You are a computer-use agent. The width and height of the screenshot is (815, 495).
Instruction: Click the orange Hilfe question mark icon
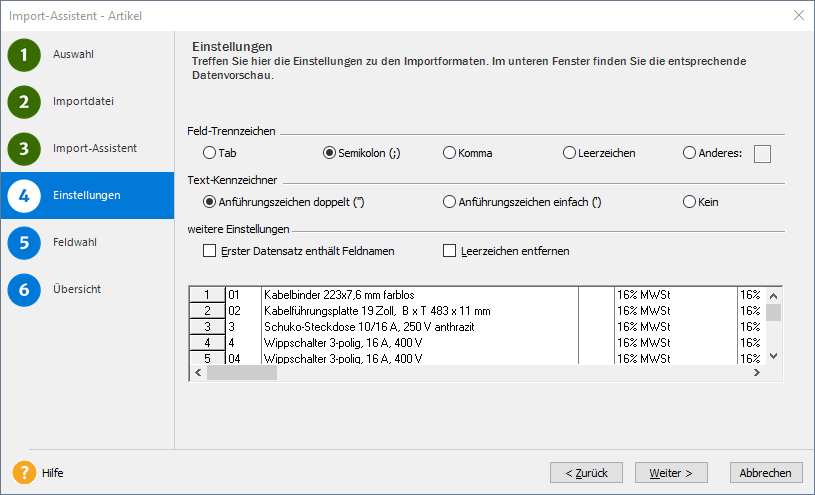click(x=24, y=473)
